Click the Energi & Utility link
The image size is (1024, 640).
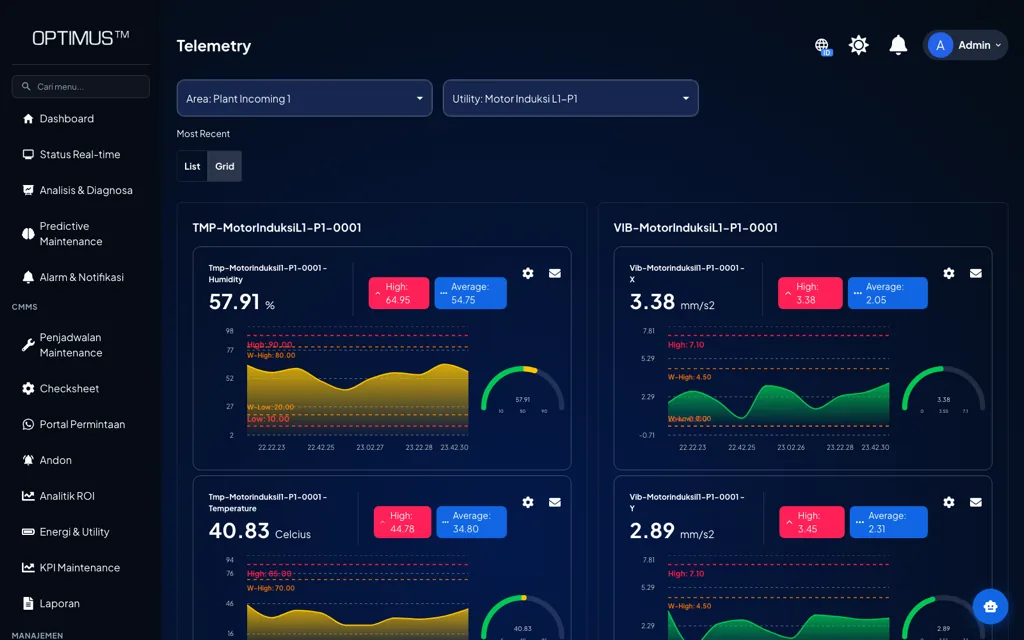click(74, 532)
